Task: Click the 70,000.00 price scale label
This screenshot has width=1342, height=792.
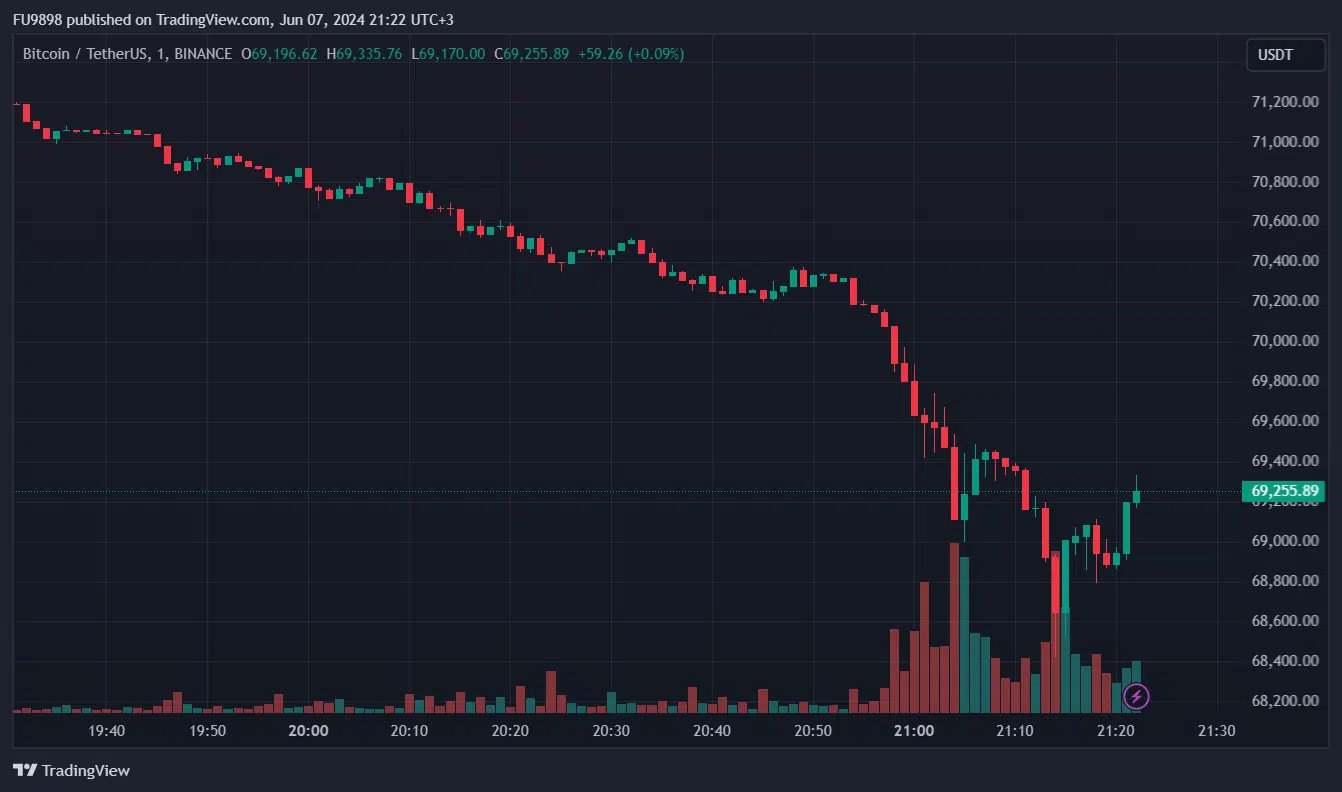Action: 1285,341
